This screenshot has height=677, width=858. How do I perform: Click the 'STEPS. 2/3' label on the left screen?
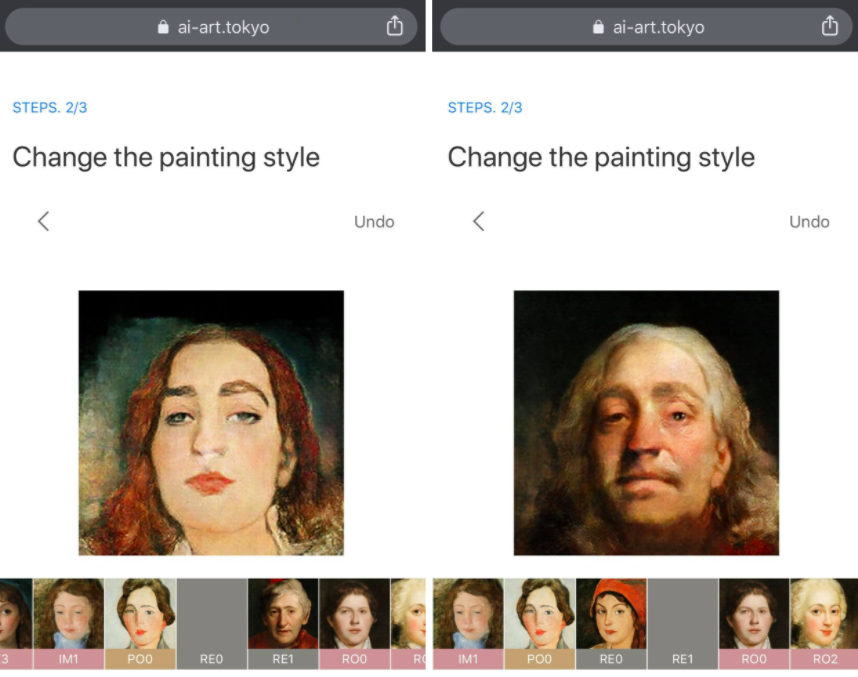[x=50, y=107]
